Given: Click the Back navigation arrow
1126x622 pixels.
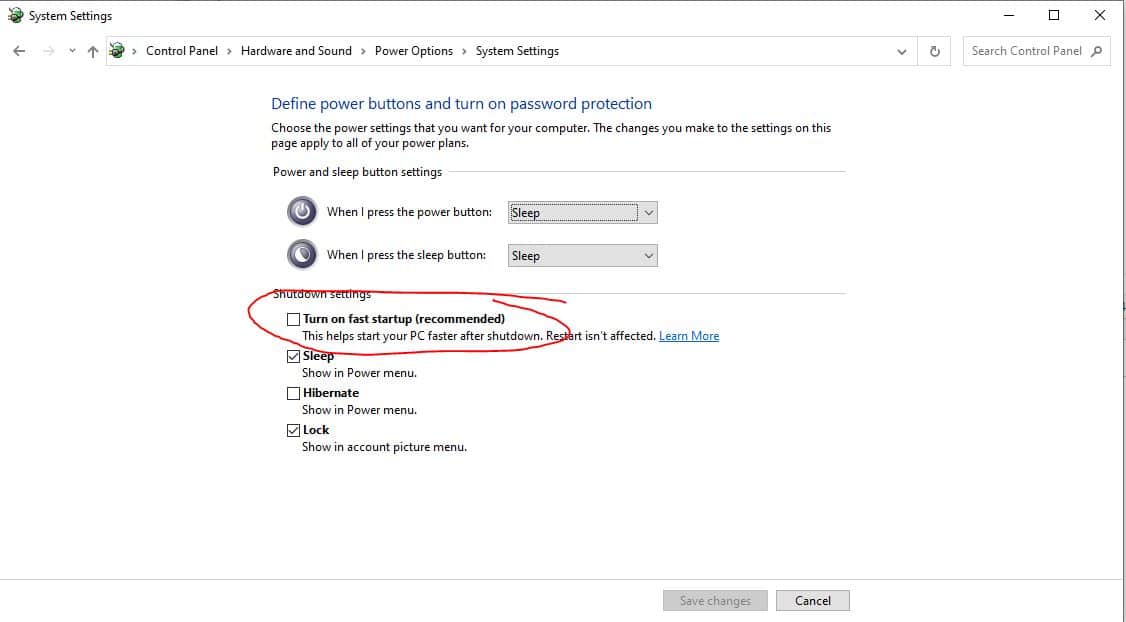Looking at the screenshot, I should pyautogui.click(x=19, y=51).
